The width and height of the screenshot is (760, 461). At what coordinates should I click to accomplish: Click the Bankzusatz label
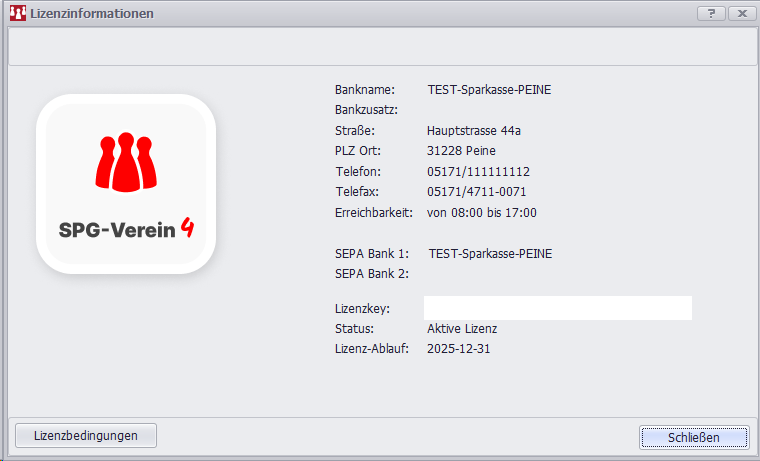click(x=367, y=110)
